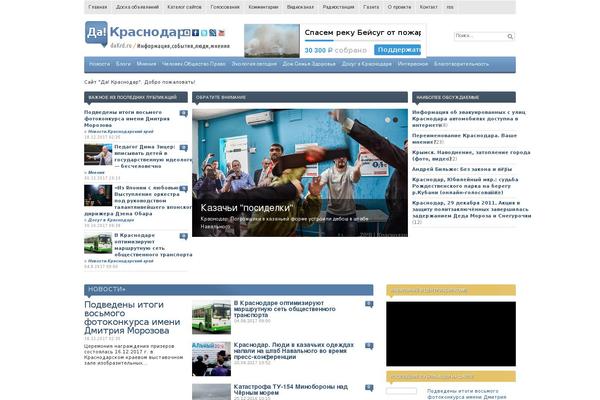Click the smoke photo in fundraising banner
Screen dimensions: 600x400
272,41
